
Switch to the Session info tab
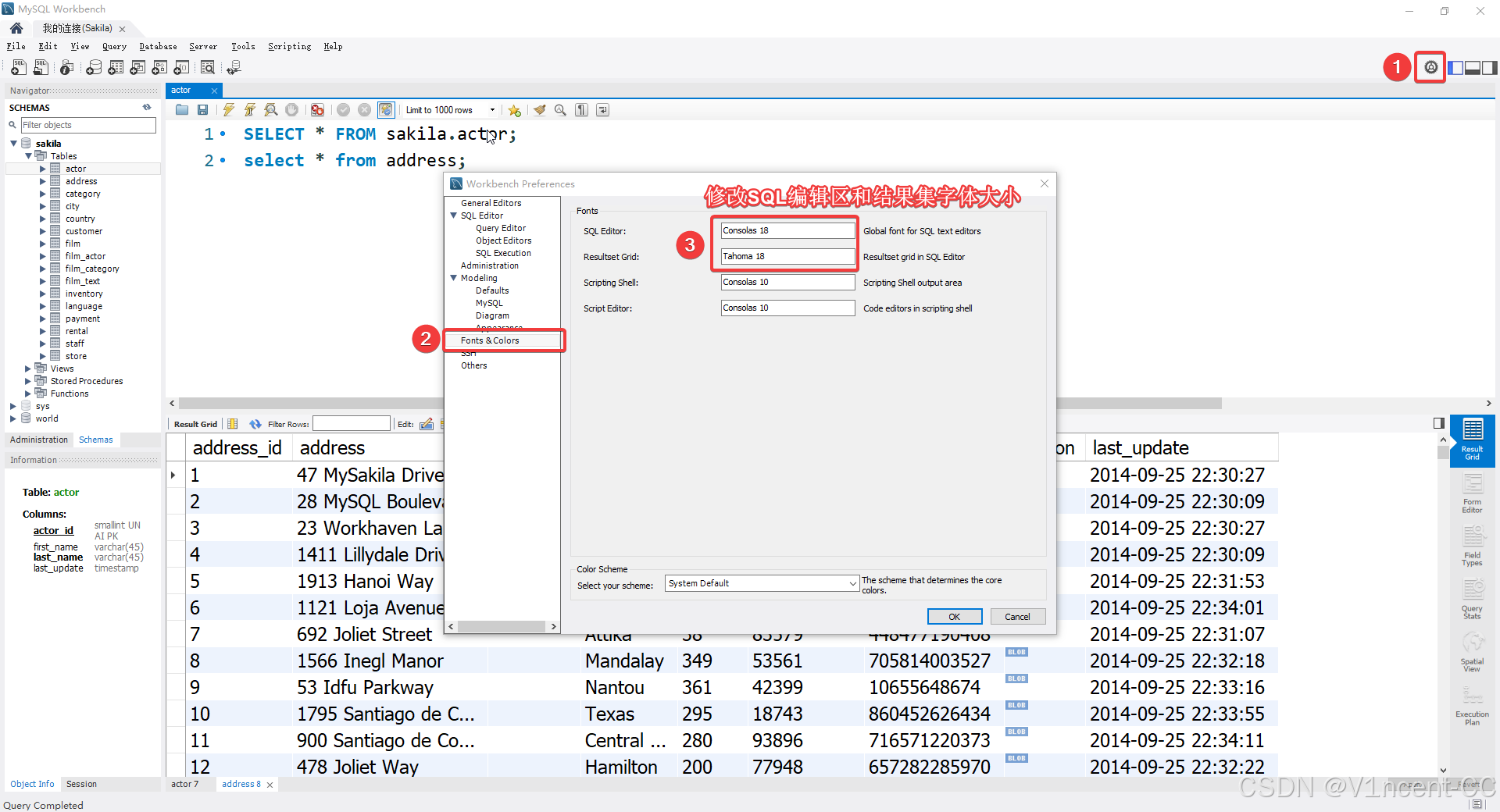pyautogui.click(x=81, y=784)
